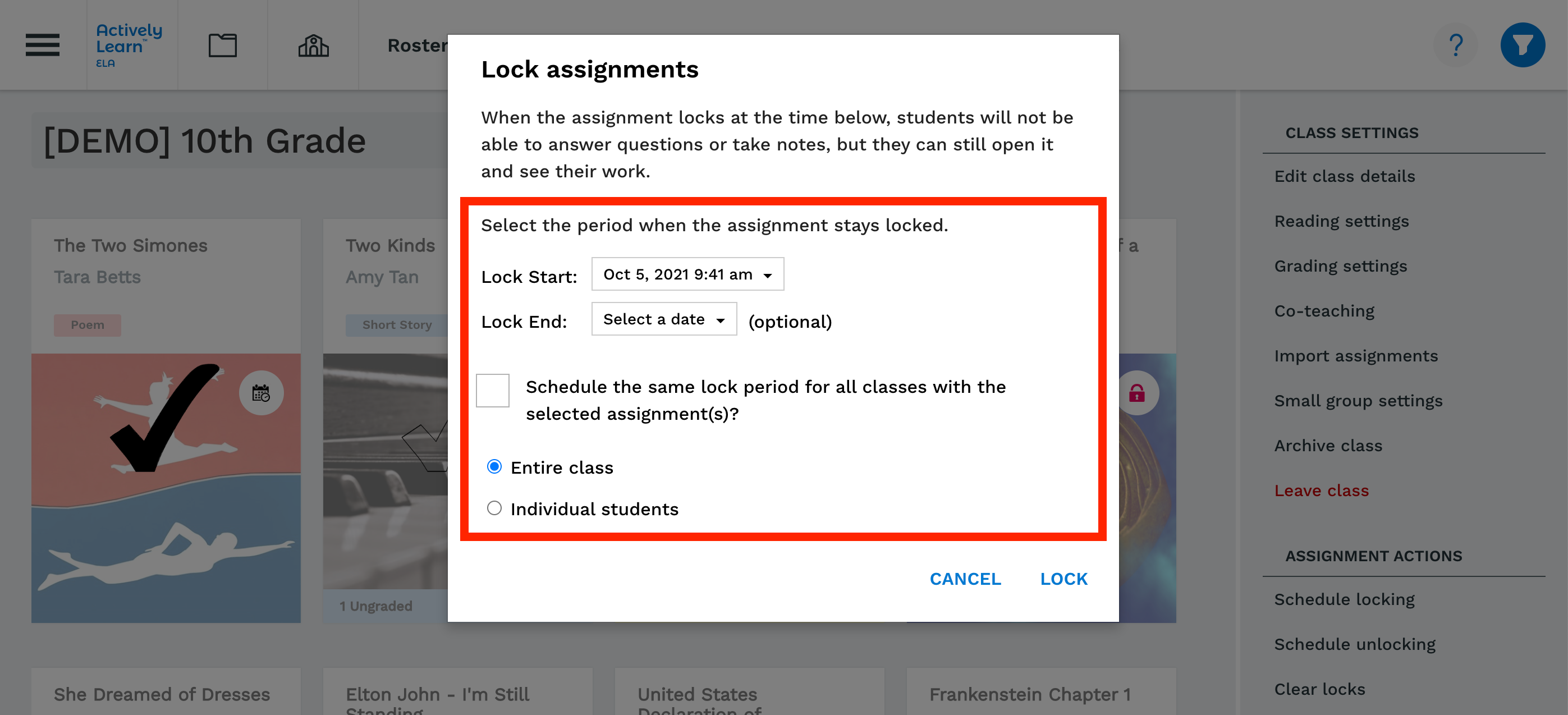Click the lock icon on the rightmost assignment

tap(1136, 393)
